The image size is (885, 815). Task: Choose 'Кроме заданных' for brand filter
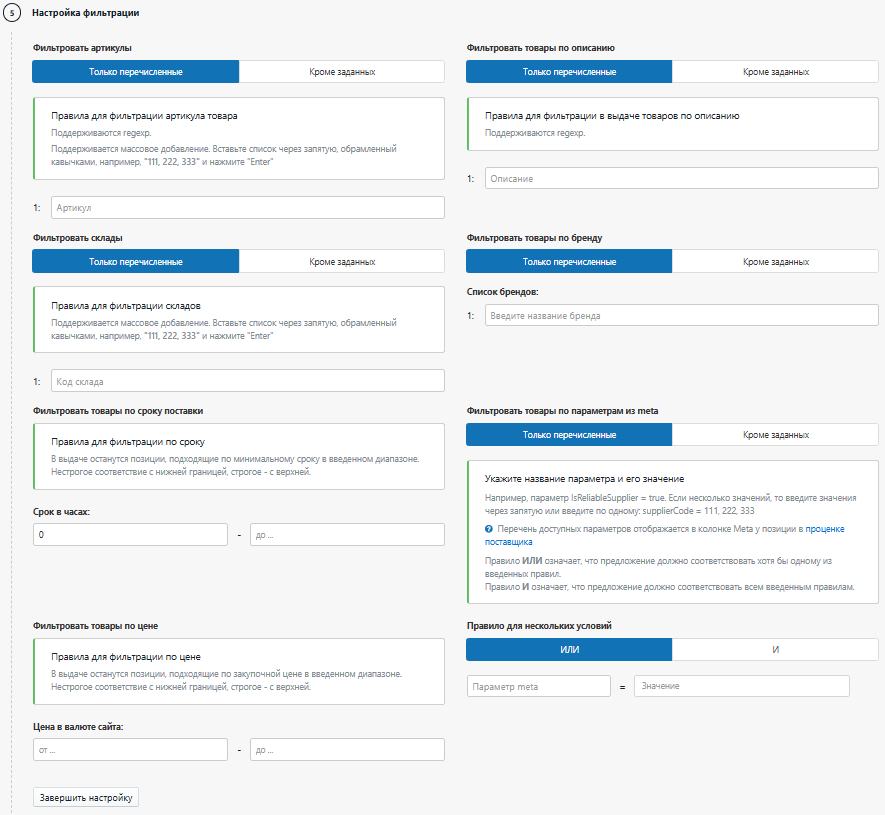coord(775,262)
